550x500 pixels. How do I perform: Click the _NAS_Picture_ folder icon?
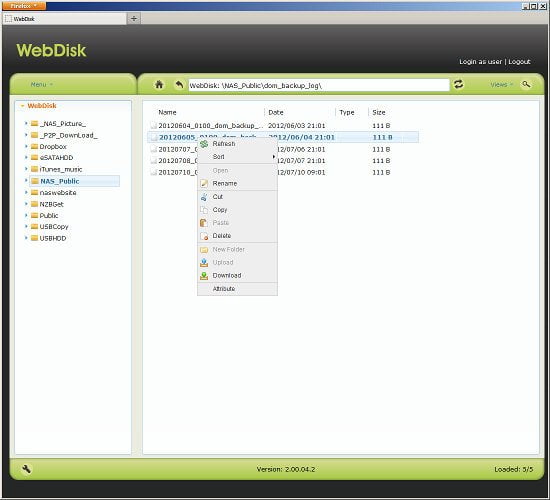pyautogui.click(x=34, y=124)
